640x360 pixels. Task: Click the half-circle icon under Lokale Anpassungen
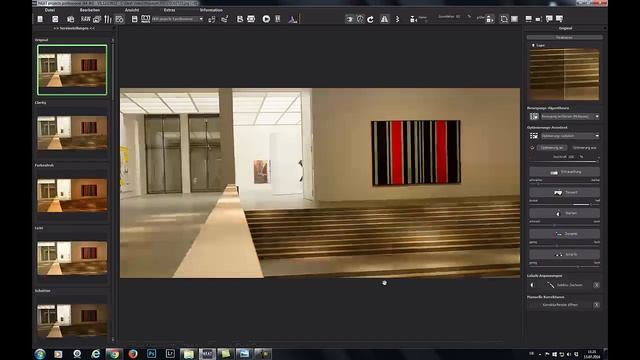[532, 285]
